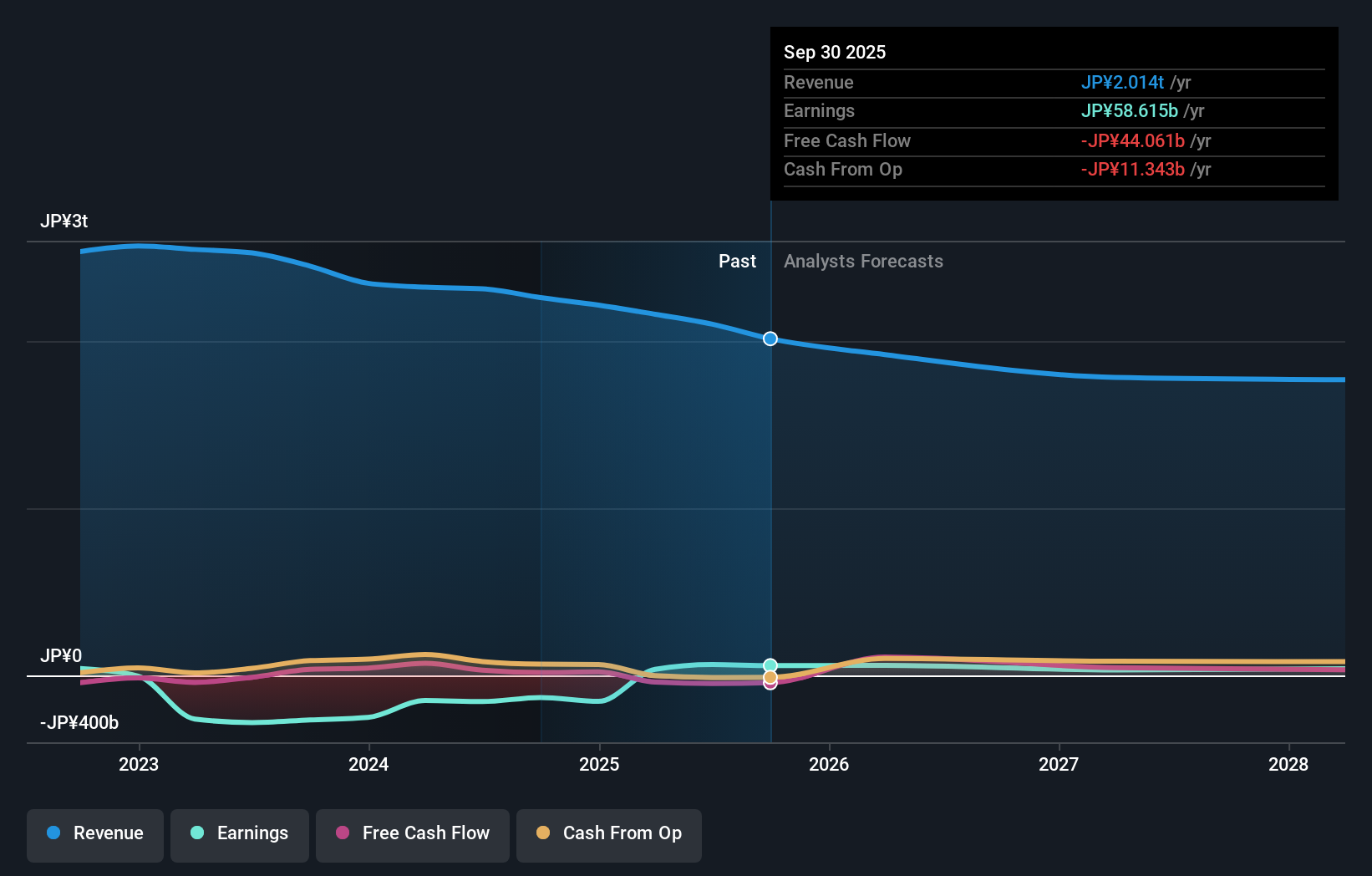Select the Earnings marker at the forecast divider
The width and height of the screenshot is (1372, 876).
[770, 665]
